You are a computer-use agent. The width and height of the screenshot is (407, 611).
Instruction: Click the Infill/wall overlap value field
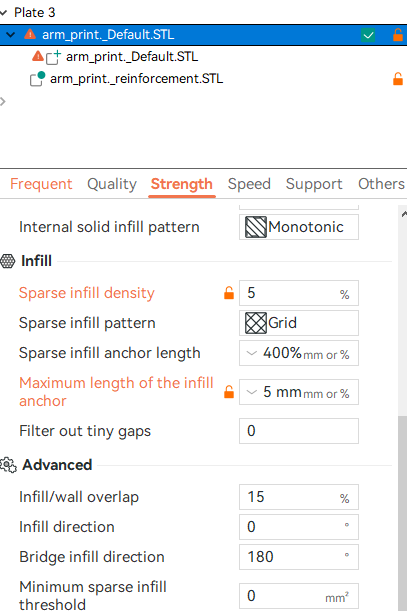299,497
